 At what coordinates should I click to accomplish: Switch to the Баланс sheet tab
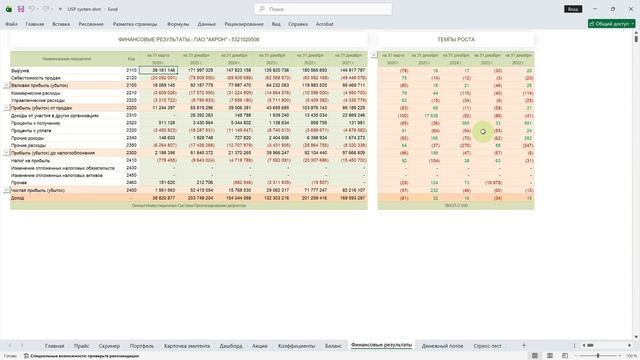[333, 346]
